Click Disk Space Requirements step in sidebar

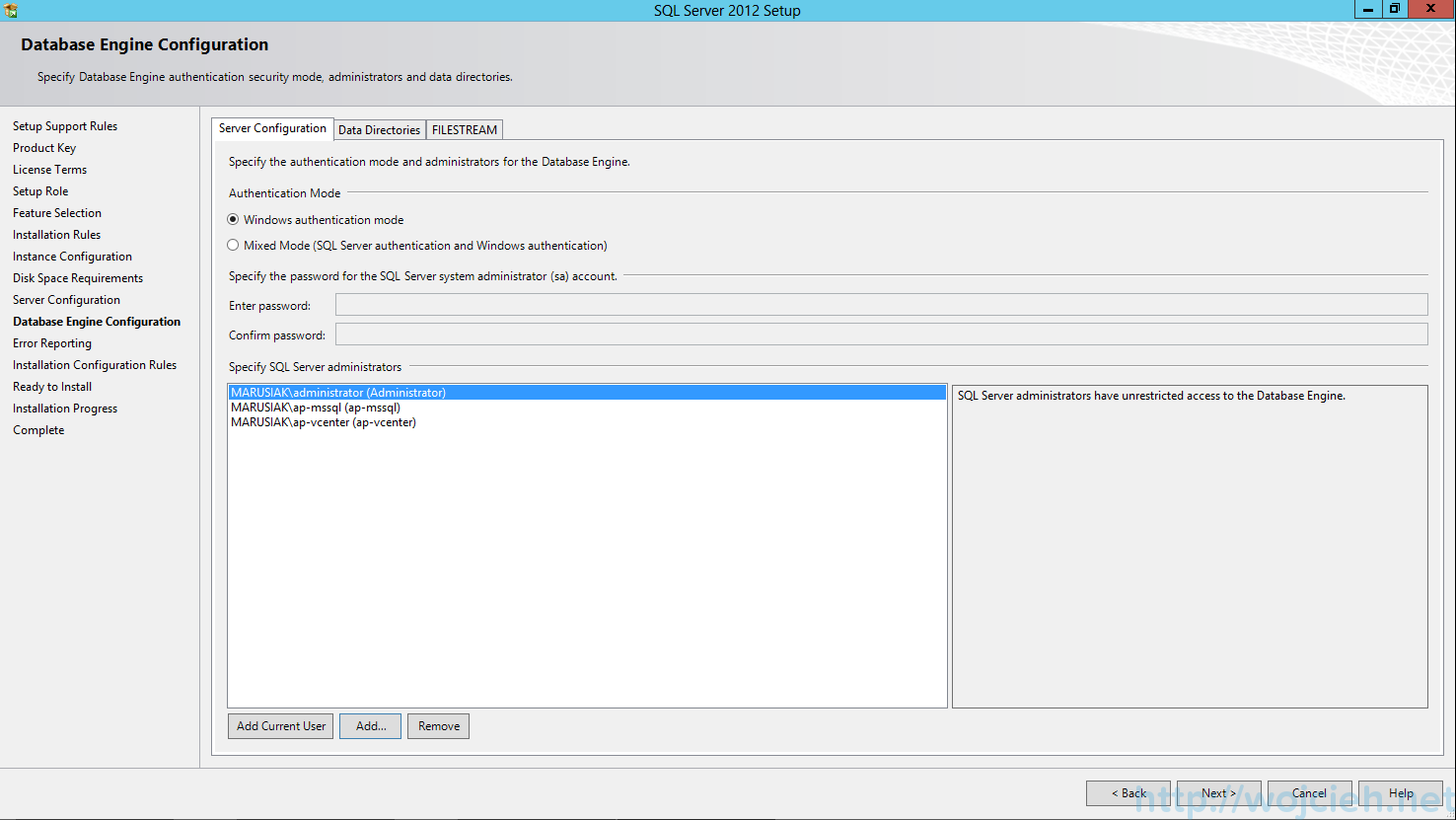(x=78, y=278)
